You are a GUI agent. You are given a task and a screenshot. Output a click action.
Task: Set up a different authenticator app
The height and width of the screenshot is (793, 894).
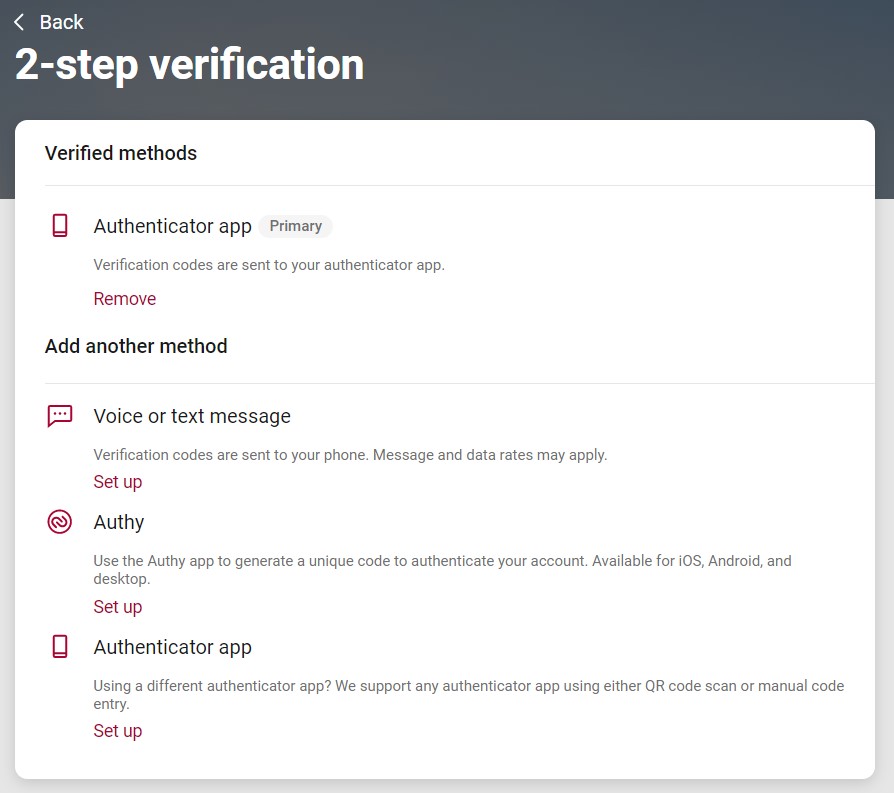click(118, 731)
